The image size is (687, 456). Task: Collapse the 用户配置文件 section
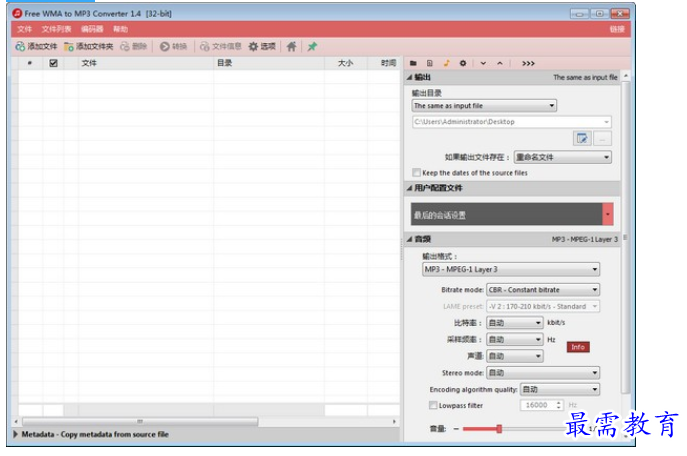point(409,188)
